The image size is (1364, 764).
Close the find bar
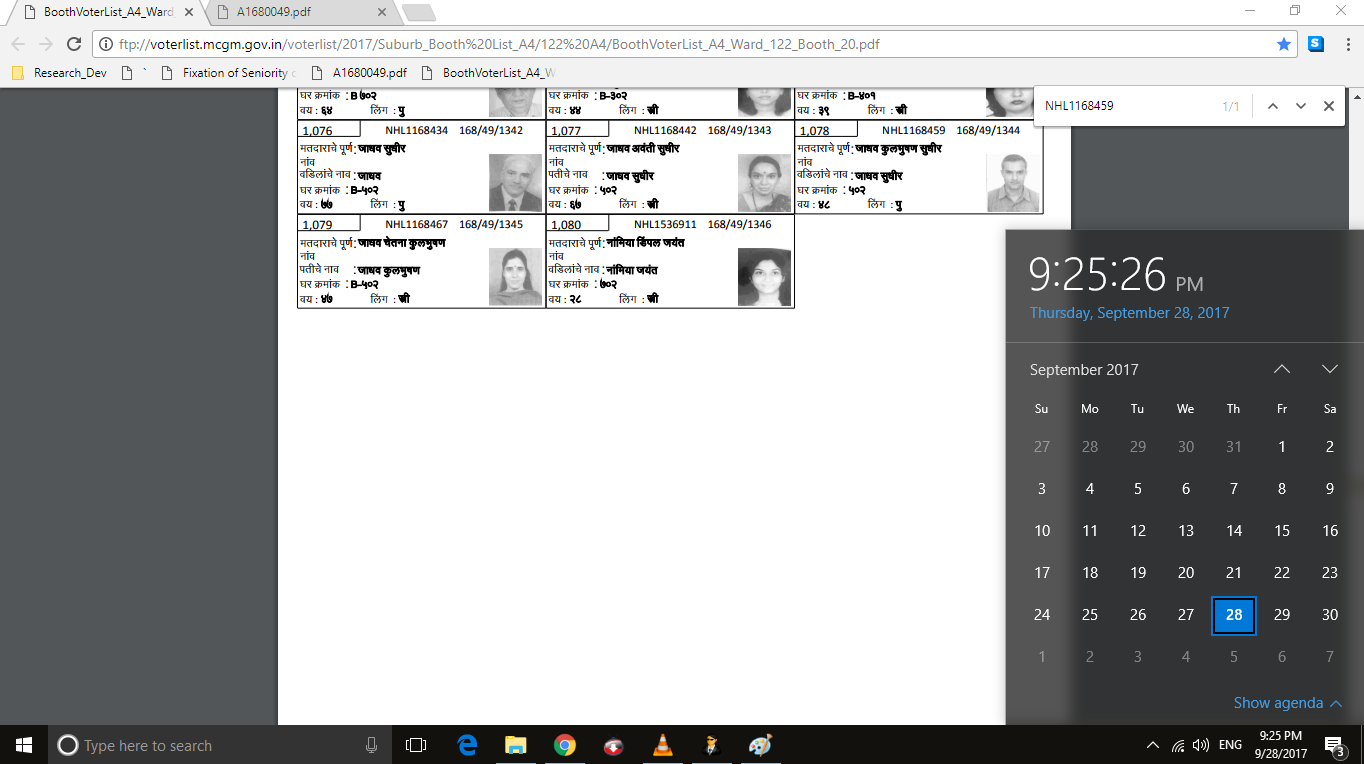pos(1329,106)
